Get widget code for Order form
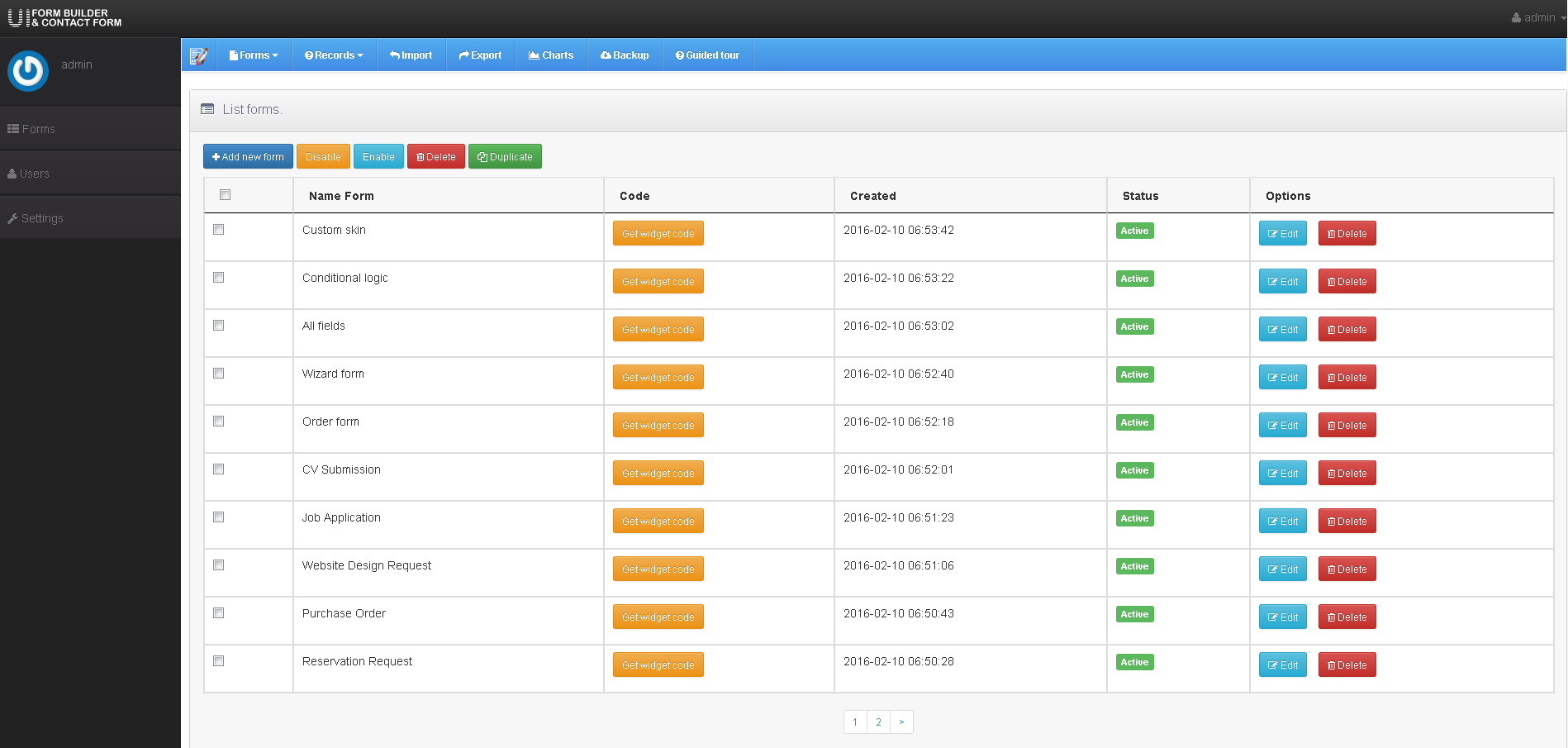The width and height of the screenshot is (1568, 748). click(x=658, y=426)
